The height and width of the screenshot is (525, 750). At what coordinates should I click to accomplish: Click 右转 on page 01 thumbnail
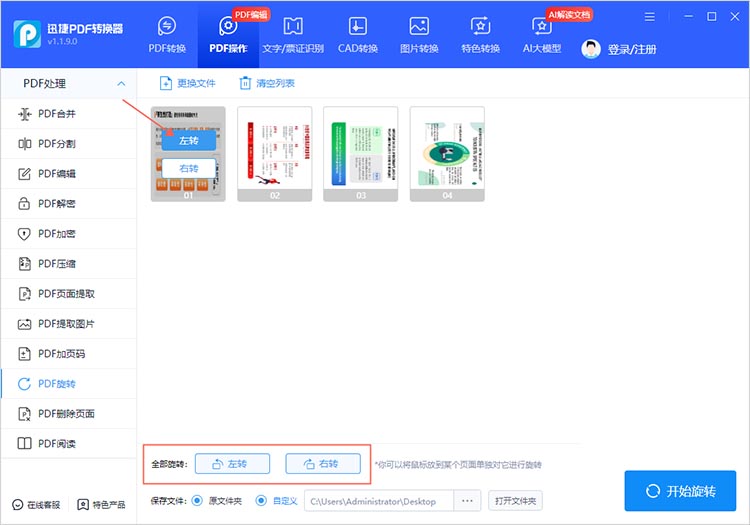pos(188,168)
